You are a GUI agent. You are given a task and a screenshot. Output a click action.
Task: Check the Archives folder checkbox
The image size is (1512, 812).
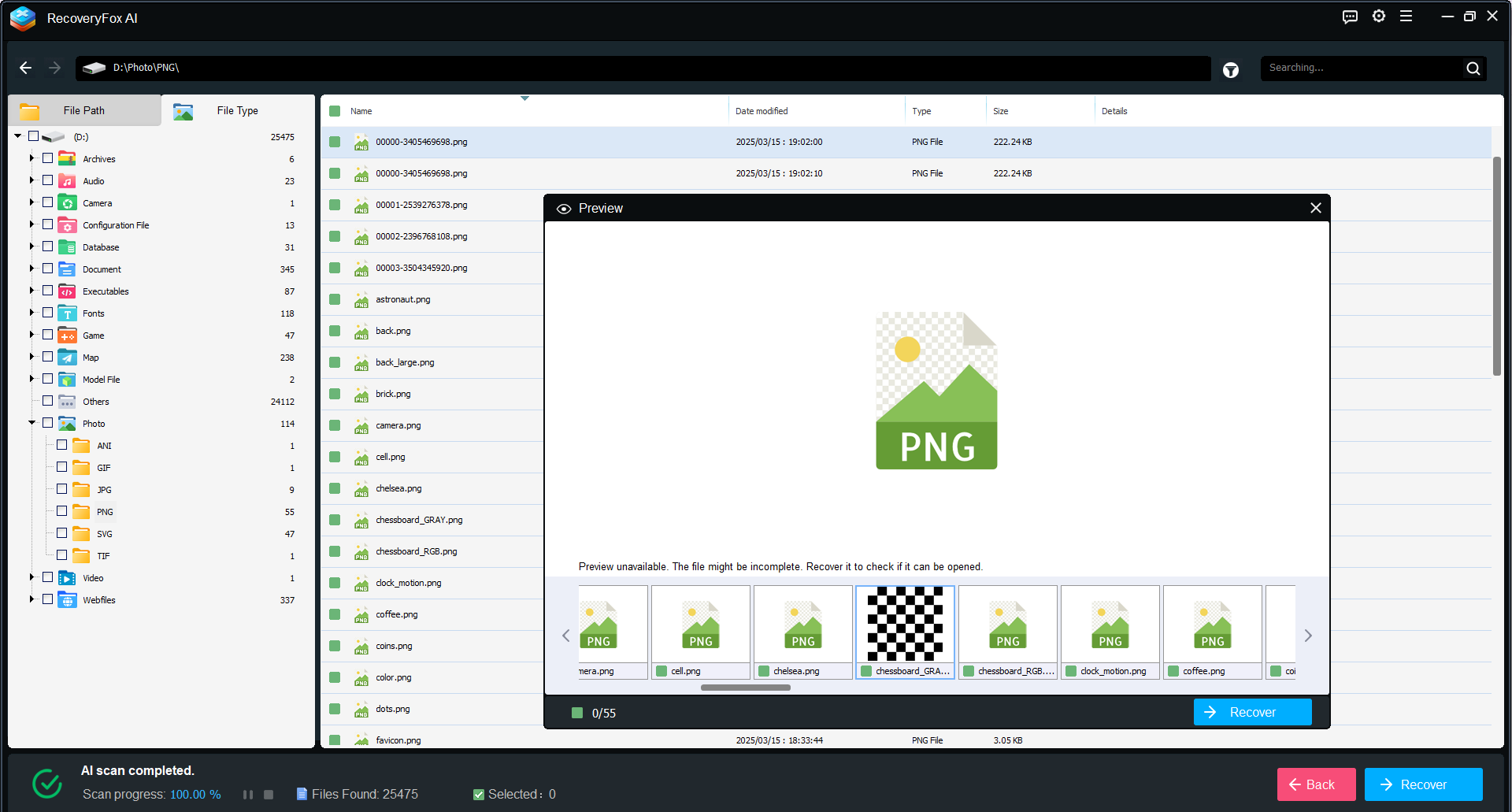pos(48,158)
